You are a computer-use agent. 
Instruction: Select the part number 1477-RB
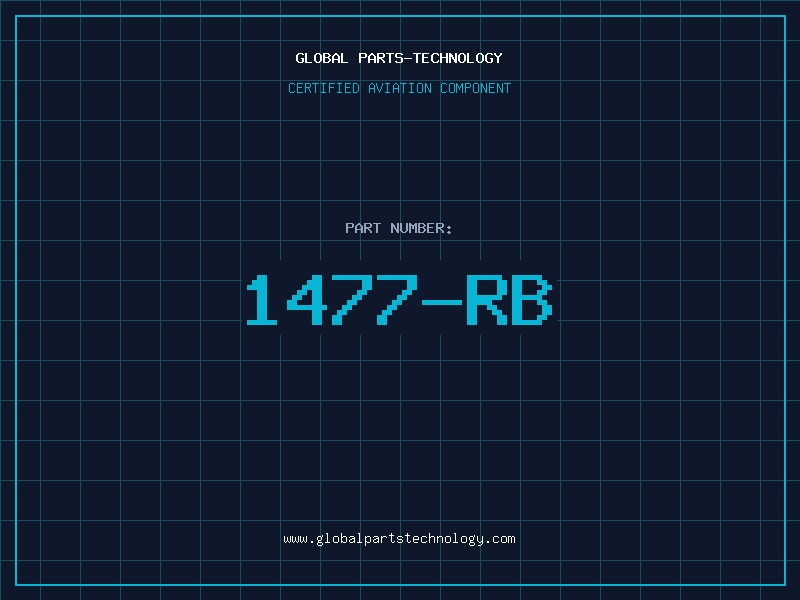[x=399, y=300]
